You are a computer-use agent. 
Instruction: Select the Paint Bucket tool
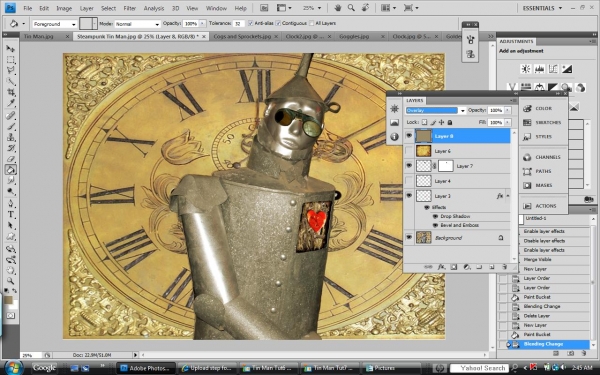tap(10, 170)
